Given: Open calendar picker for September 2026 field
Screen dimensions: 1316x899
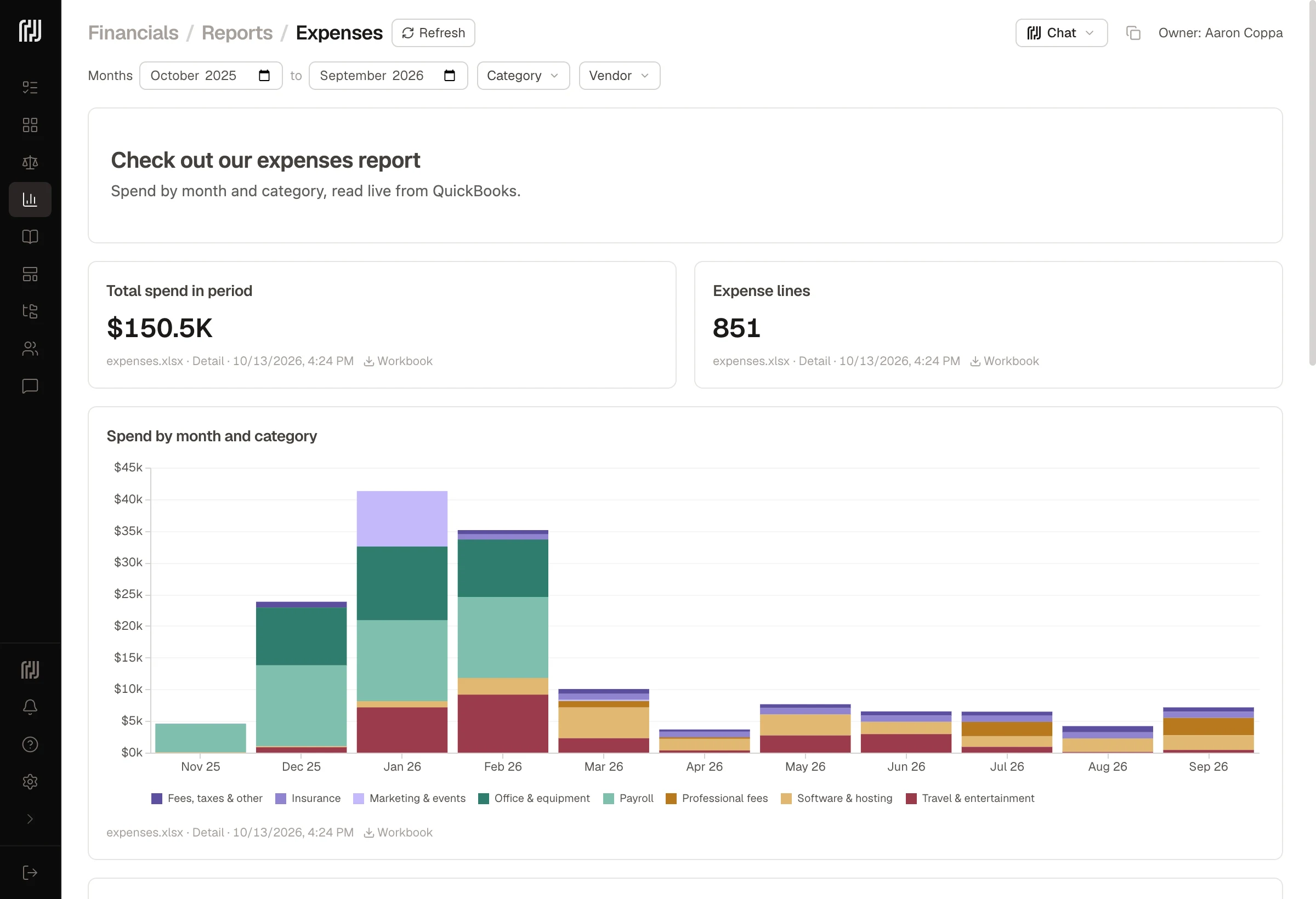Looking at the screenshot, I should tap(450, 75).
